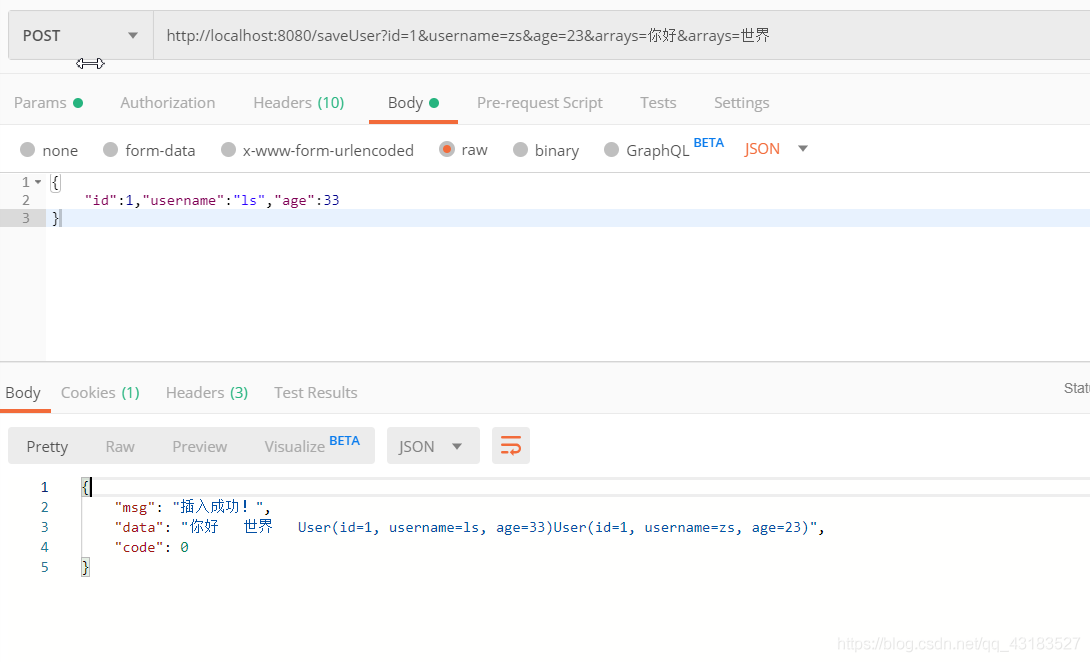Click the "msg" line in the response
This screenshot has height=662, width=1090.
[x=193, y=507]
